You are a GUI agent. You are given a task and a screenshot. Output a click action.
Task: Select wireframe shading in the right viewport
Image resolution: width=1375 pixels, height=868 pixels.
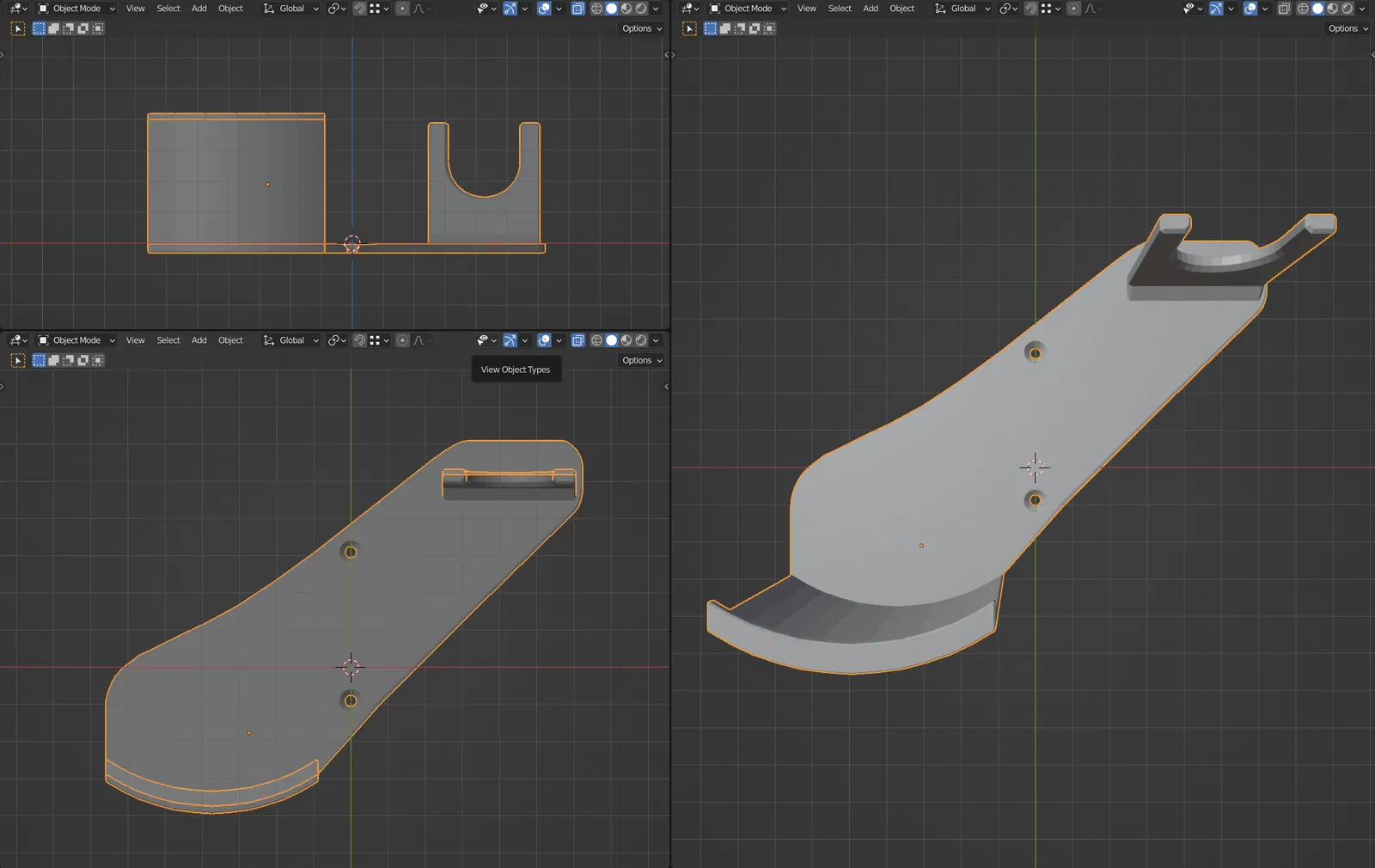point(1303,9)
